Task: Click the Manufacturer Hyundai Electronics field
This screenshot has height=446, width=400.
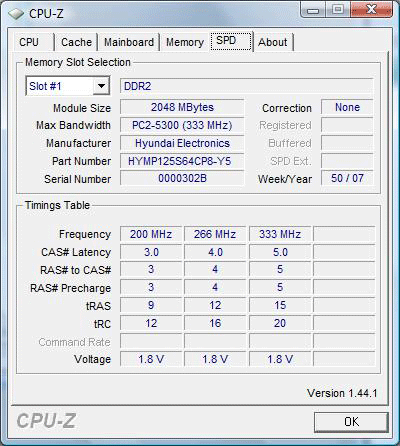Action: pyautogui.click(x=182, y=143)
